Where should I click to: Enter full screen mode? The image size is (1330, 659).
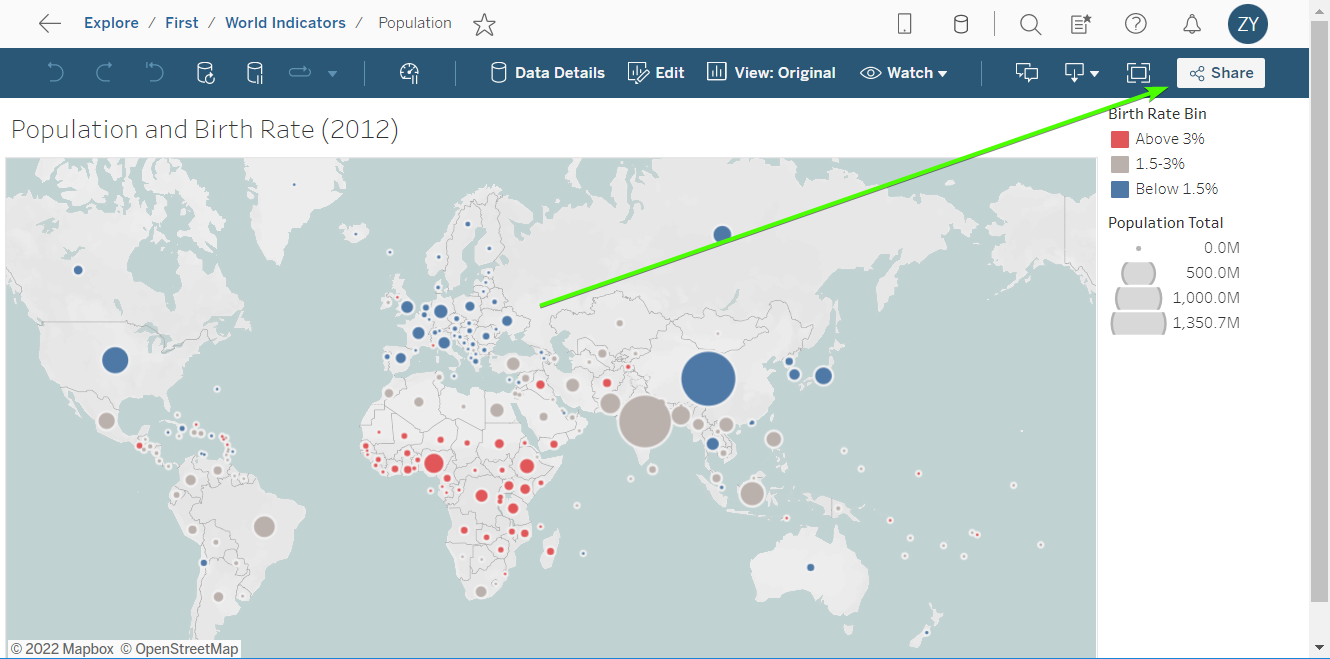pos(1138,73)
